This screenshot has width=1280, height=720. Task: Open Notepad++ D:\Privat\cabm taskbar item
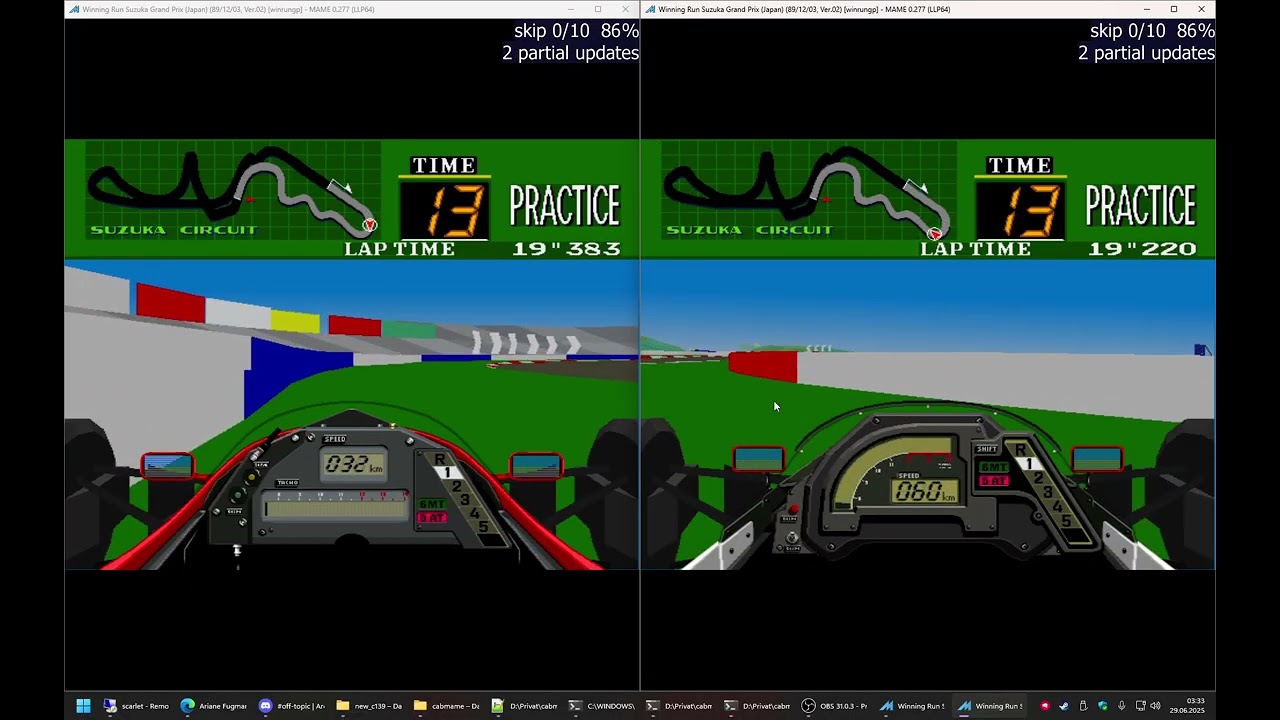click(525, 706)
